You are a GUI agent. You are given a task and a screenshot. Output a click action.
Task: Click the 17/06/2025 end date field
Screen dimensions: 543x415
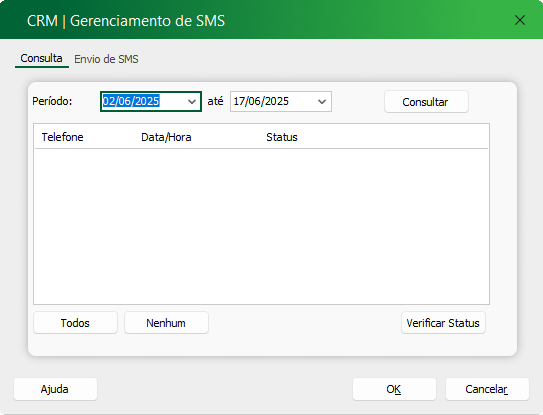(x=281, y=101)
